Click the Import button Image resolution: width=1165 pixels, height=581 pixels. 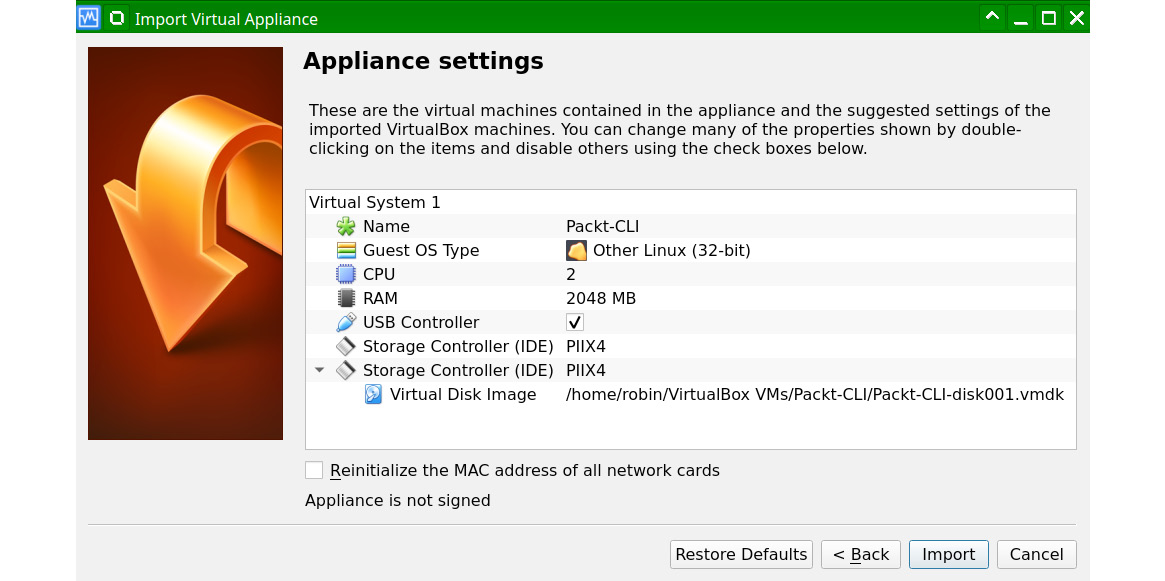(948, 554)
